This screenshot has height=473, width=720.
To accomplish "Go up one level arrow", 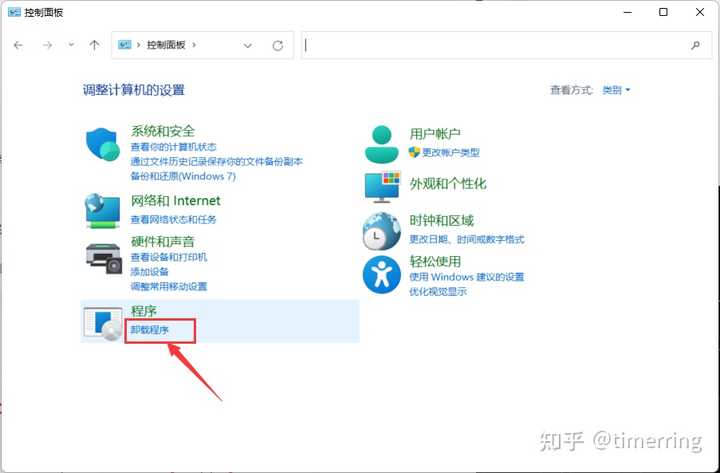I will (94, 45).
